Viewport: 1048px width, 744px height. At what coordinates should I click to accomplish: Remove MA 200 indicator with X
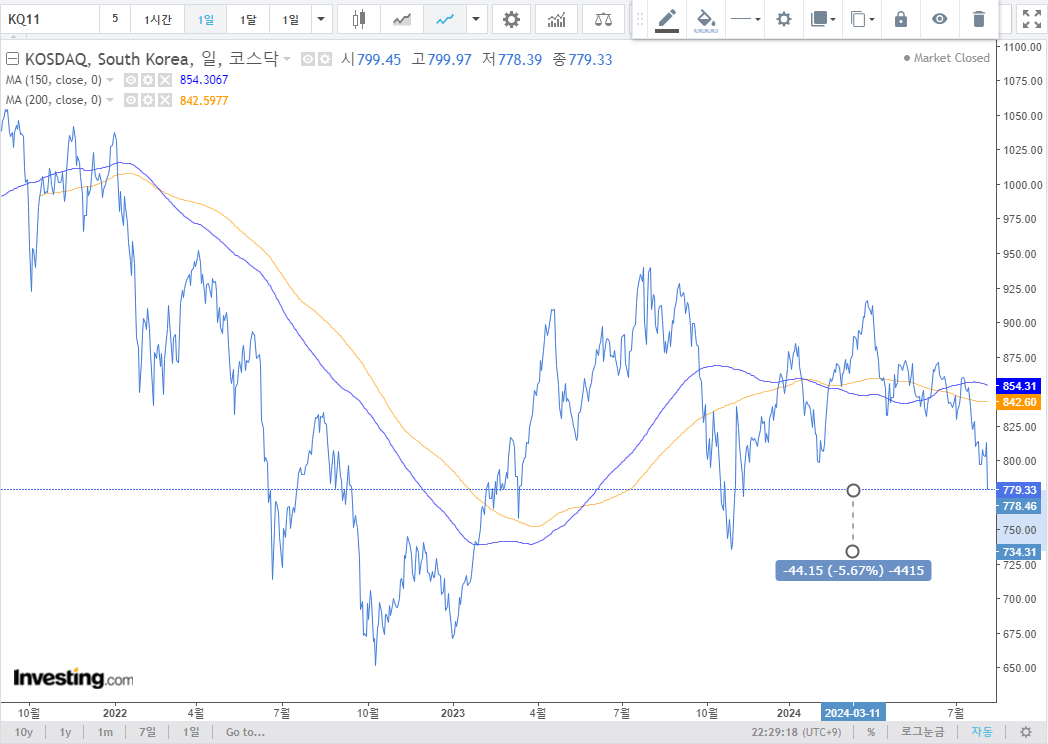164,100
